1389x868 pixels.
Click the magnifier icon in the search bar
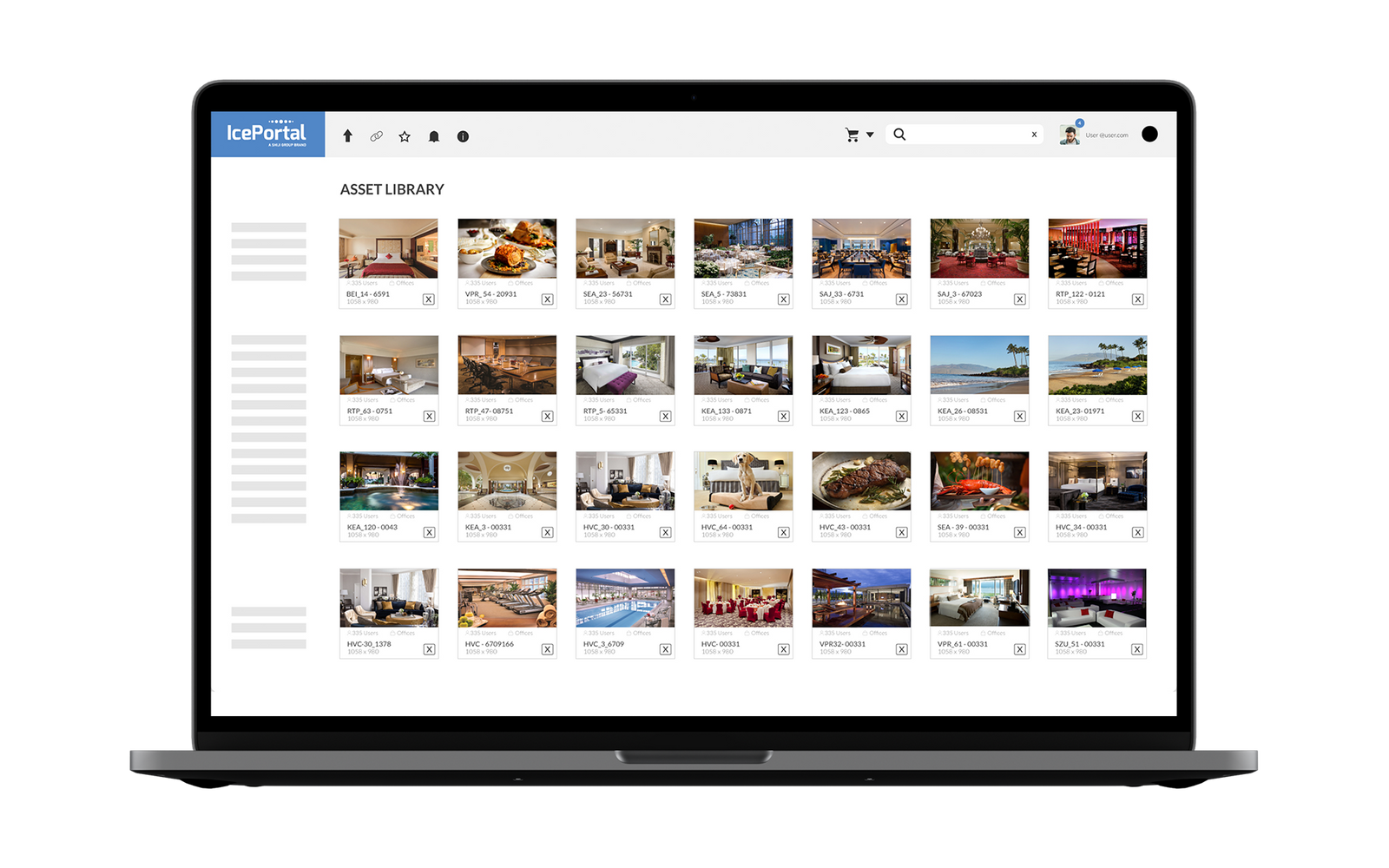[x=900, y=134]
